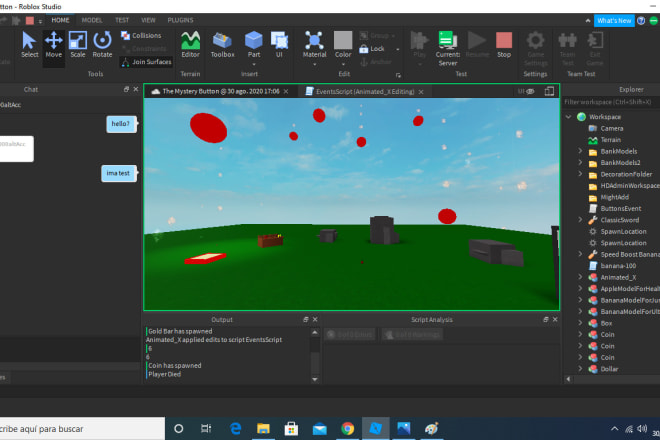Expand the ClassicSword tool
The width and height of the screenshot is (660, 440).
click(580, 219)
